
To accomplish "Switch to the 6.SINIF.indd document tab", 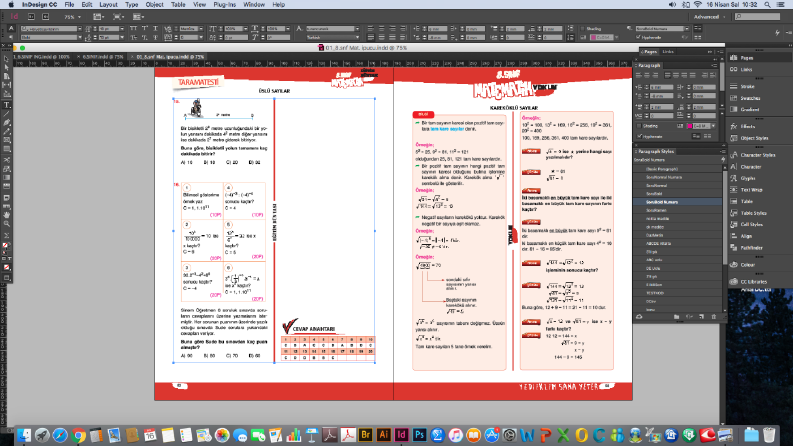I will coord(103,57).
